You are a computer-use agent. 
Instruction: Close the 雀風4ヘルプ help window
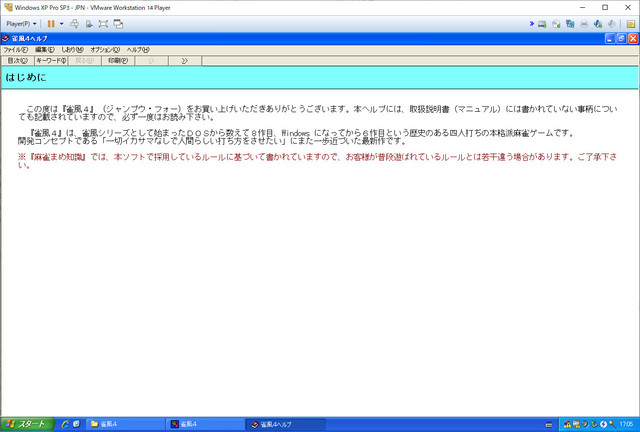pos(633,39)
